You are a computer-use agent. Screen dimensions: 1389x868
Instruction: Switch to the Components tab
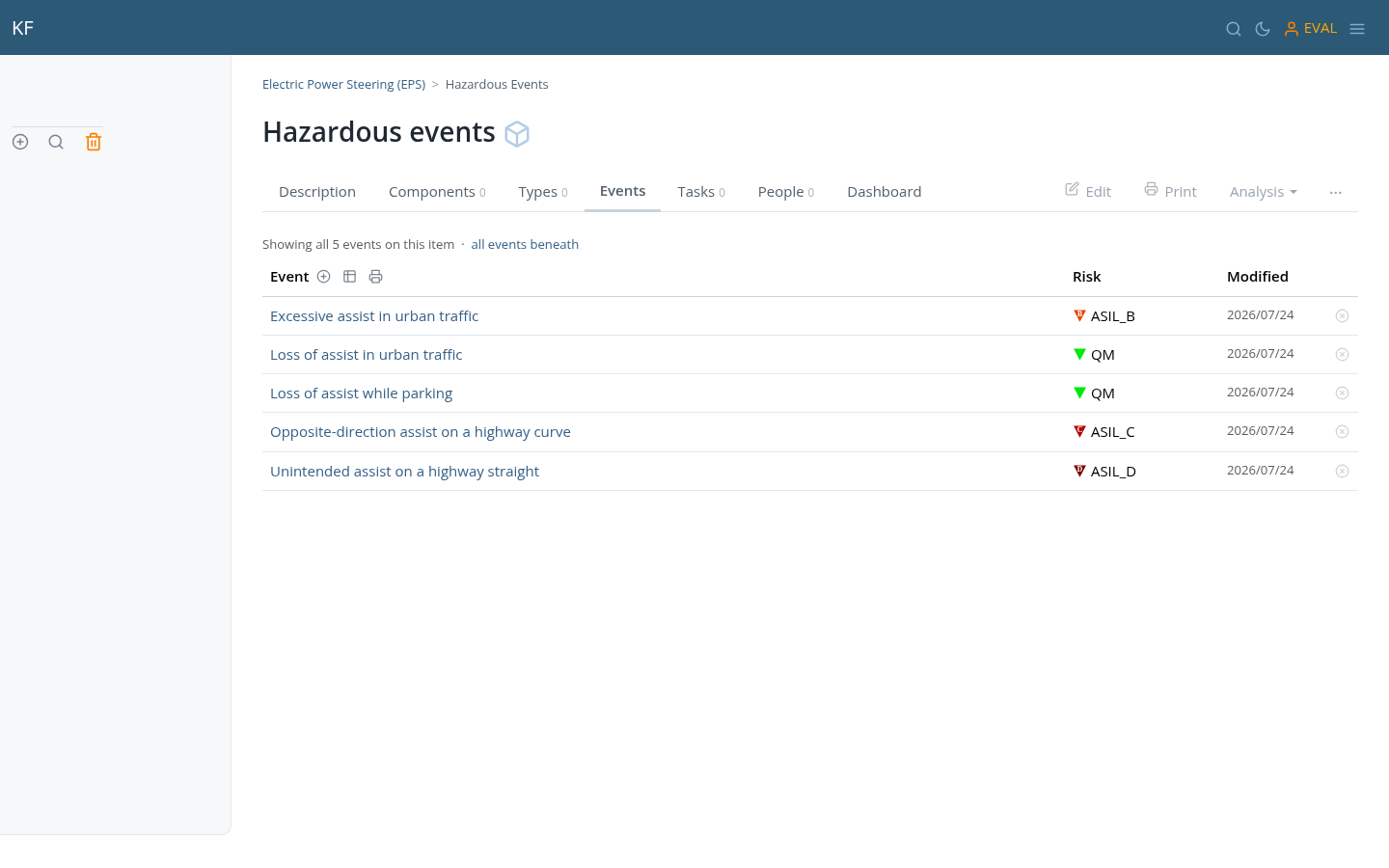(x=437, y=192)
